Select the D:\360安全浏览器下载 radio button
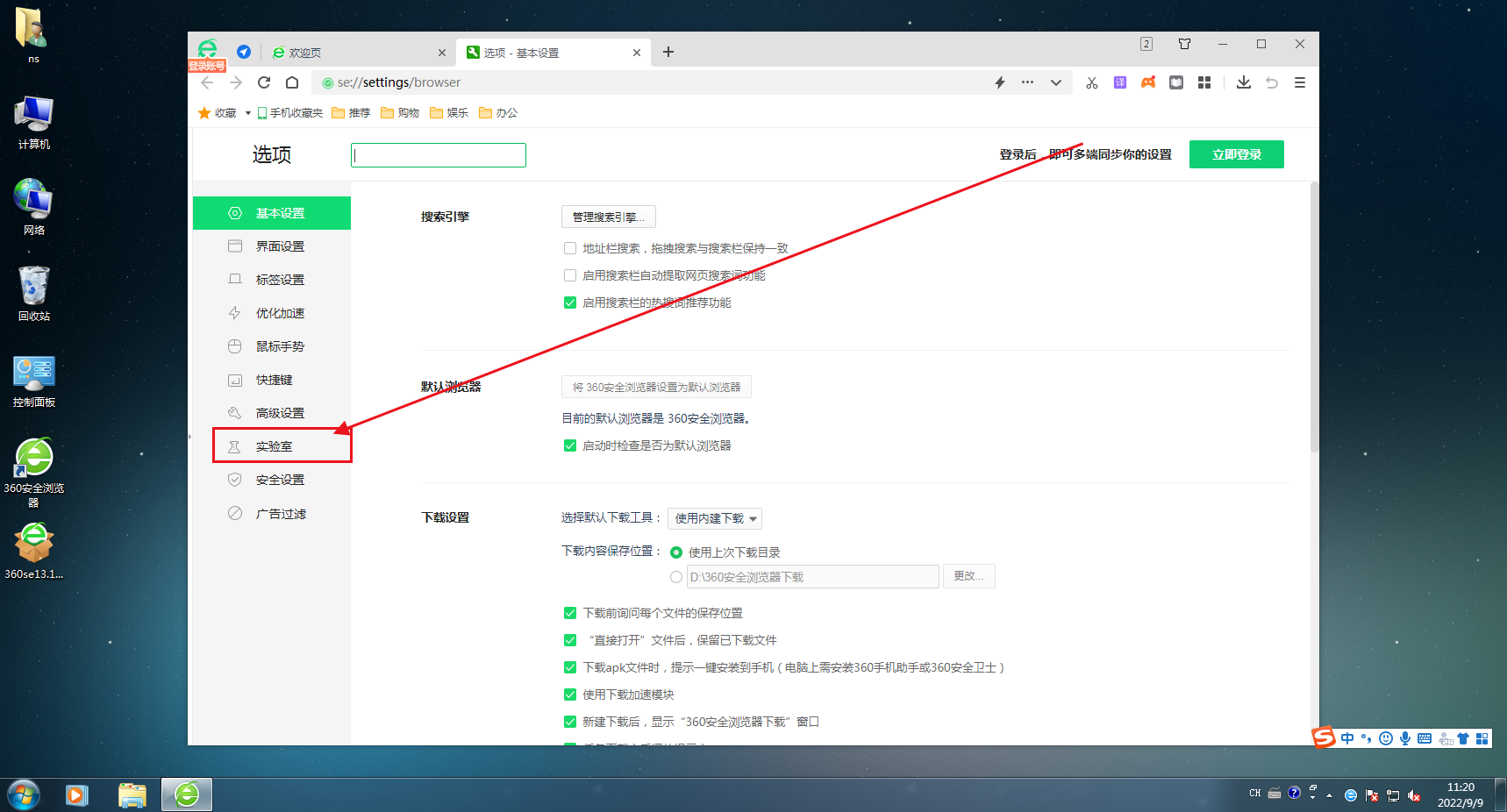The width and height of the screenshot is (1507, 812). click(676, 577)
